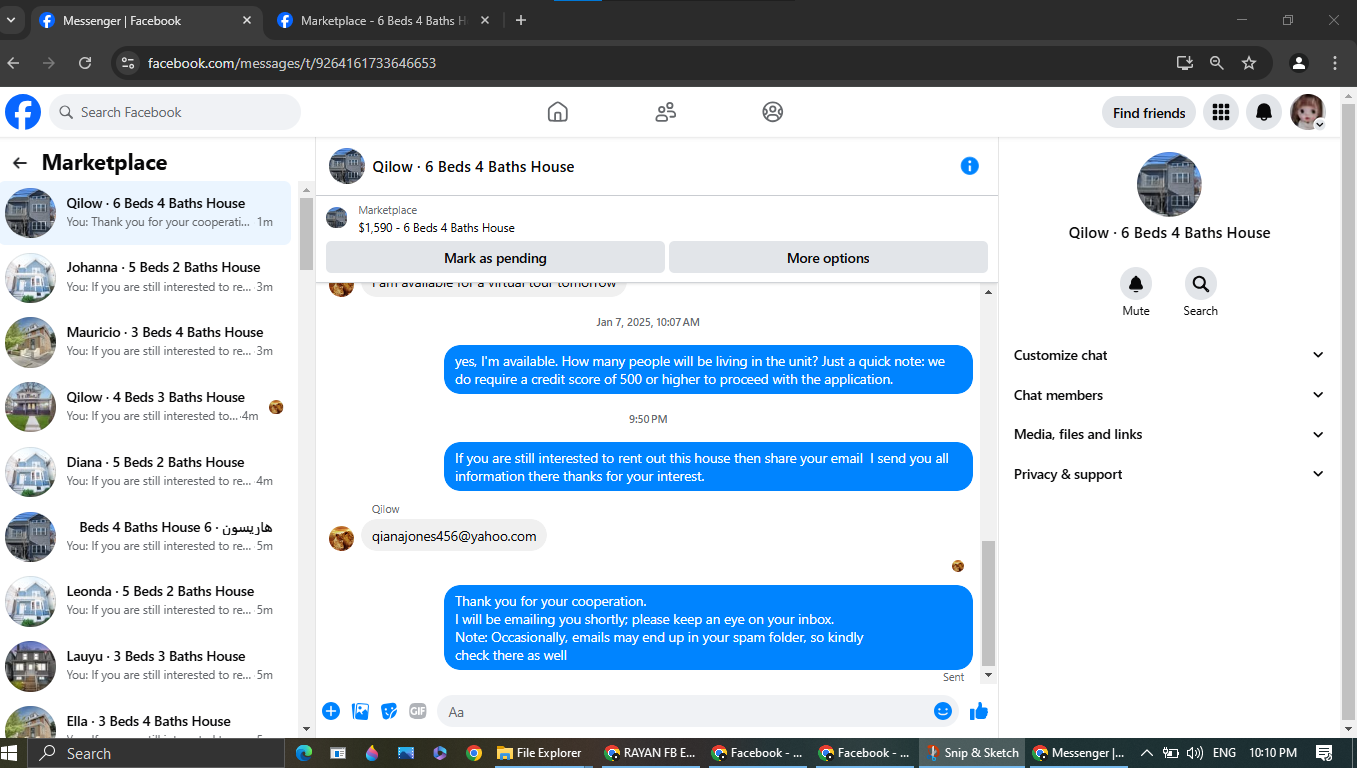
Task: Open the tab search dropdown arrow
Action: 11,20
